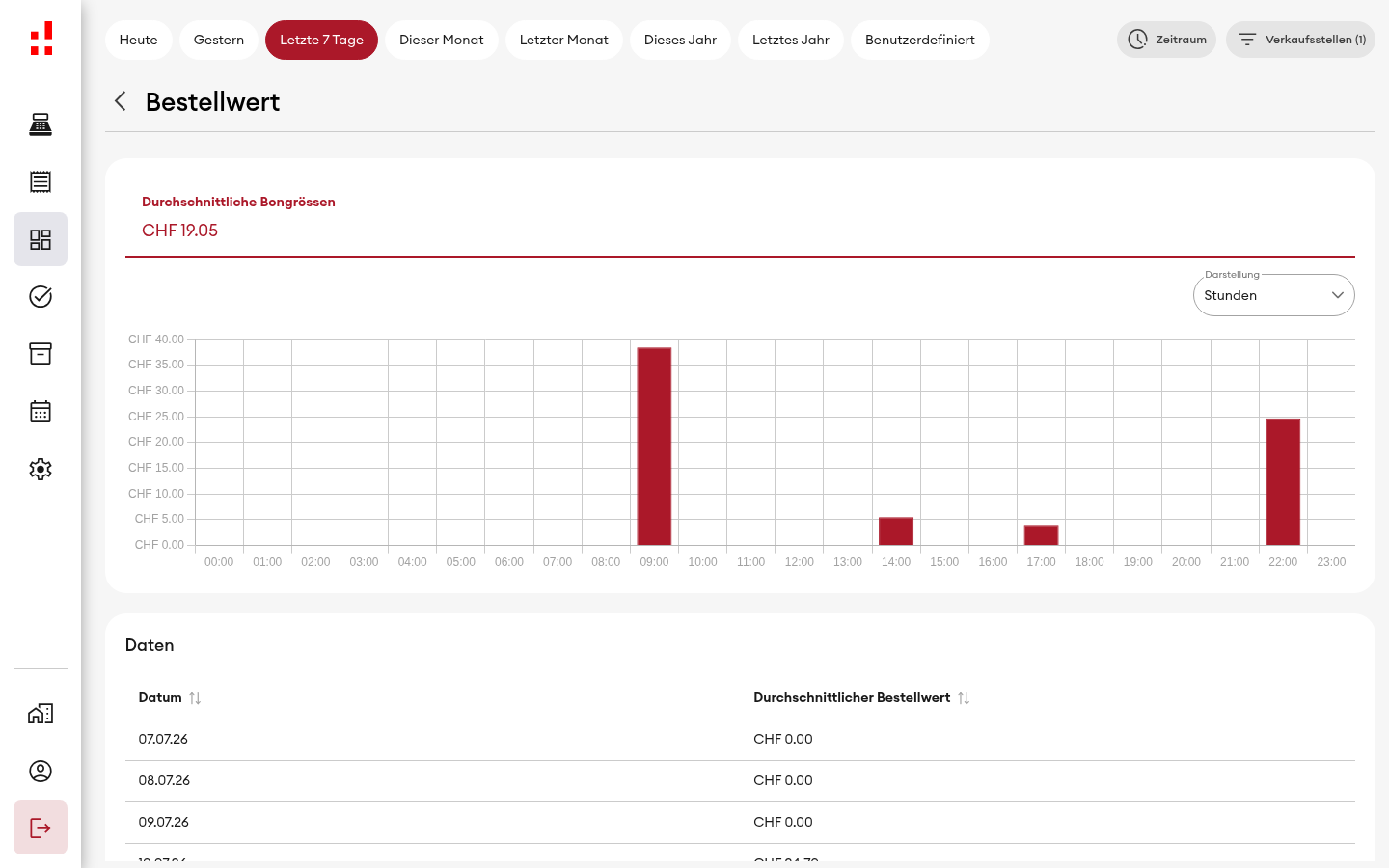Open the checkmark circle icon in sidebar
Screen dimensions: 1389x868
point(41,296)
